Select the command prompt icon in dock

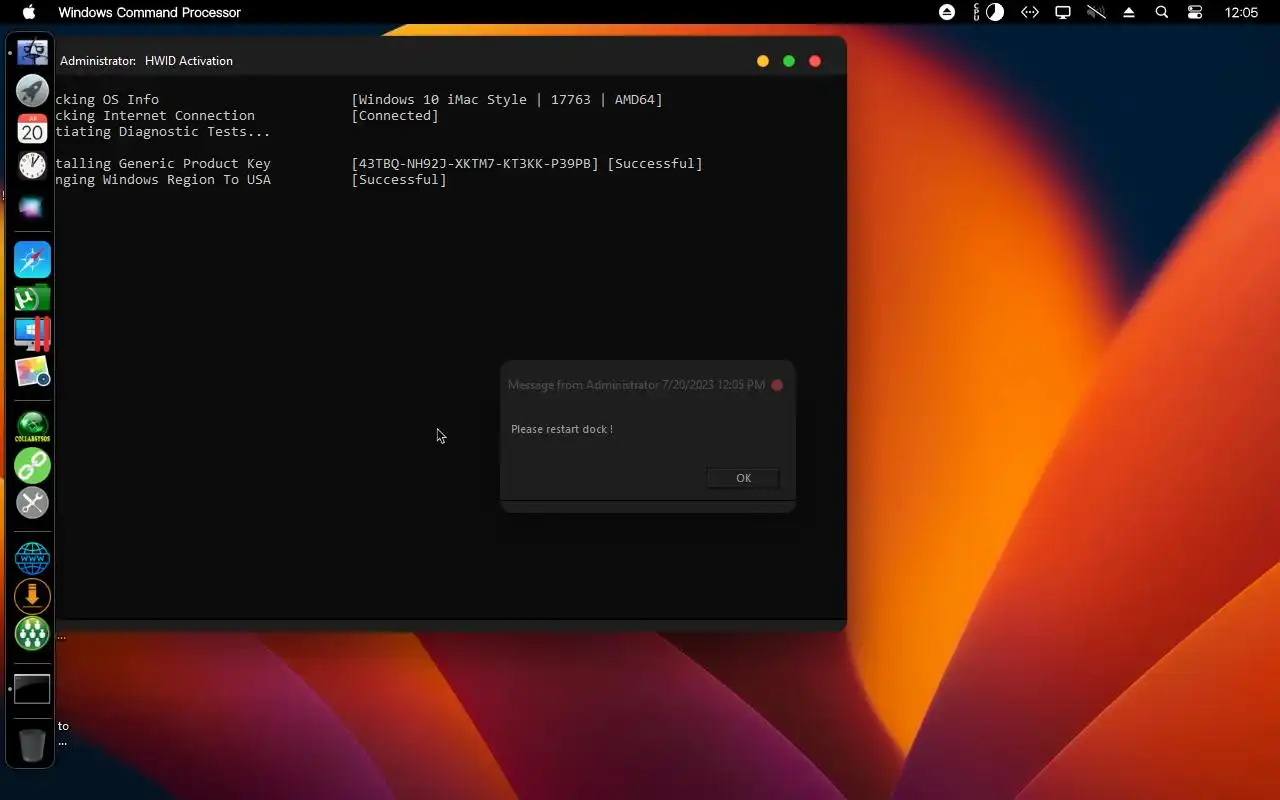(32, 689)
